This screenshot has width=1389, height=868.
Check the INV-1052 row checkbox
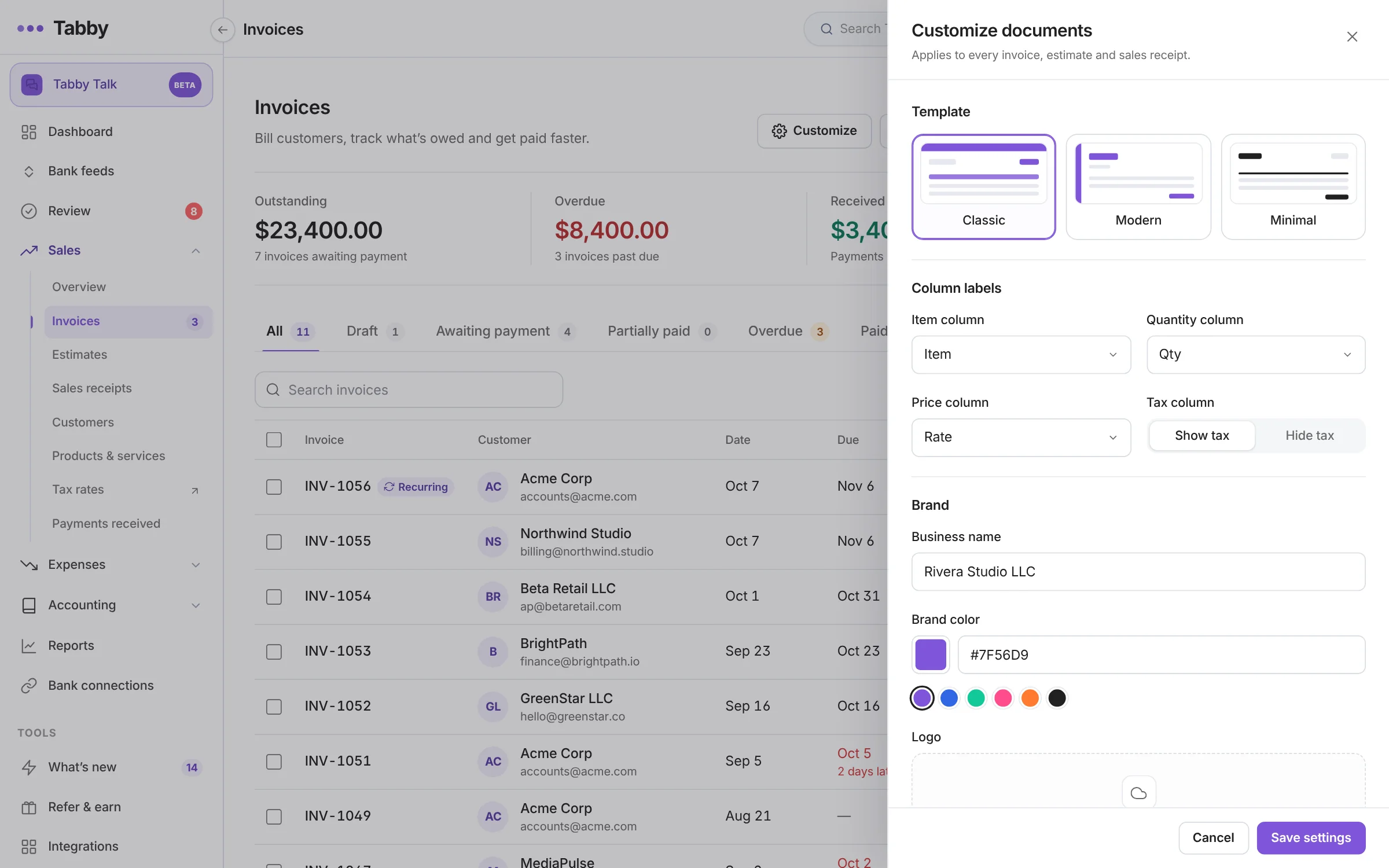[274, 707]
